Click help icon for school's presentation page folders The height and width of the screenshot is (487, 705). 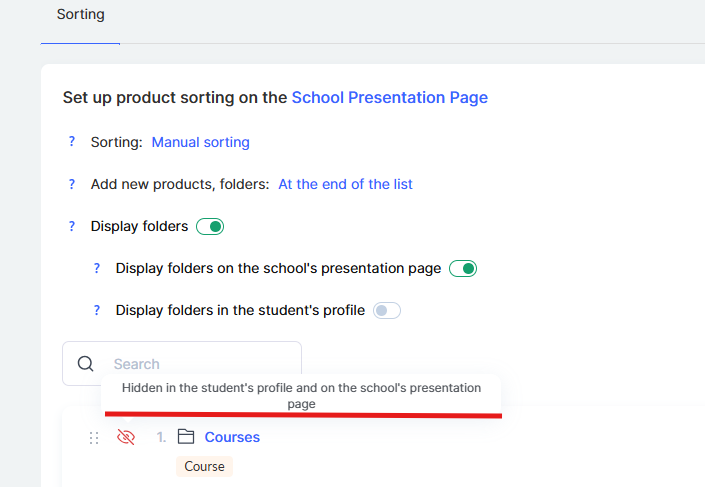pyautogui.click(x=97, y=268)
